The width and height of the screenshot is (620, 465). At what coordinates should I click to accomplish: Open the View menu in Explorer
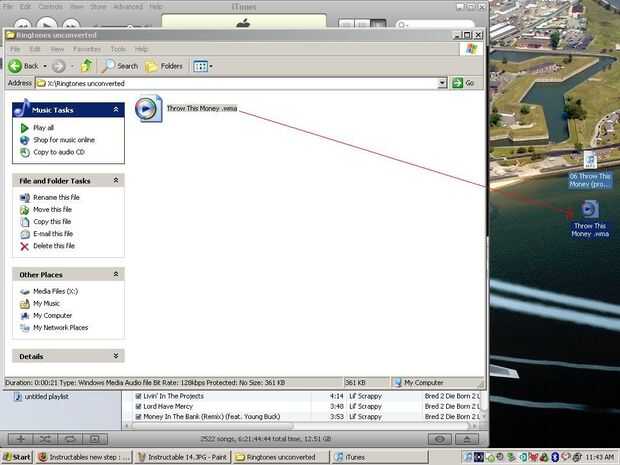click(57, 49)
